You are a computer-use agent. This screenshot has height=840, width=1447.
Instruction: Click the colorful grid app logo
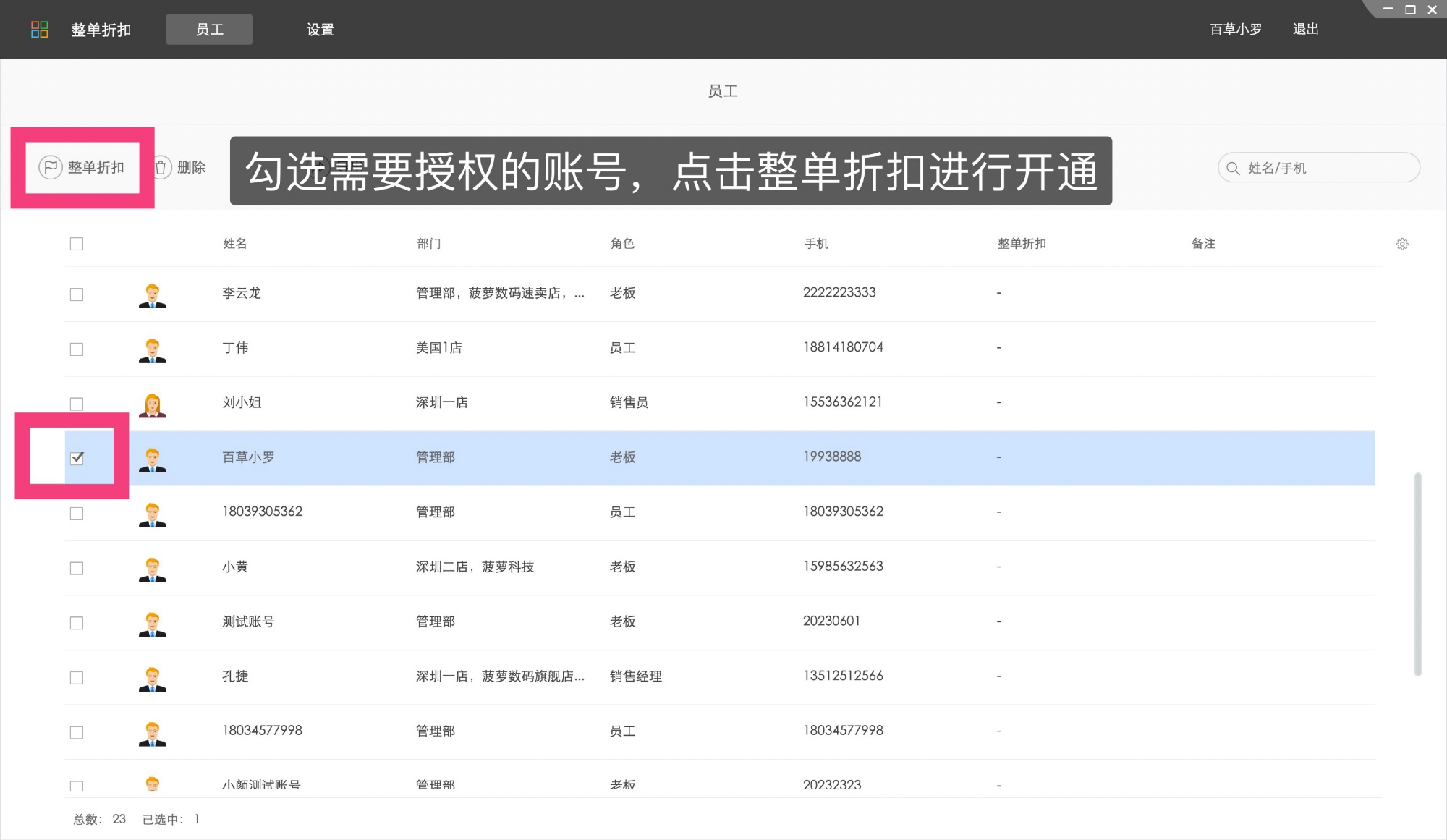point(40,29)
